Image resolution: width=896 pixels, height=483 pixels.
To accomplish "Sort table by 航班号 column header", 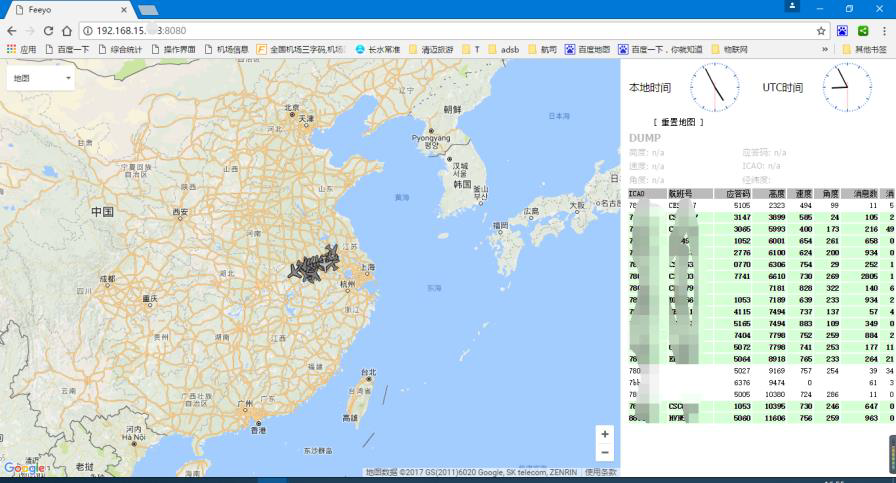I will 690,194.
